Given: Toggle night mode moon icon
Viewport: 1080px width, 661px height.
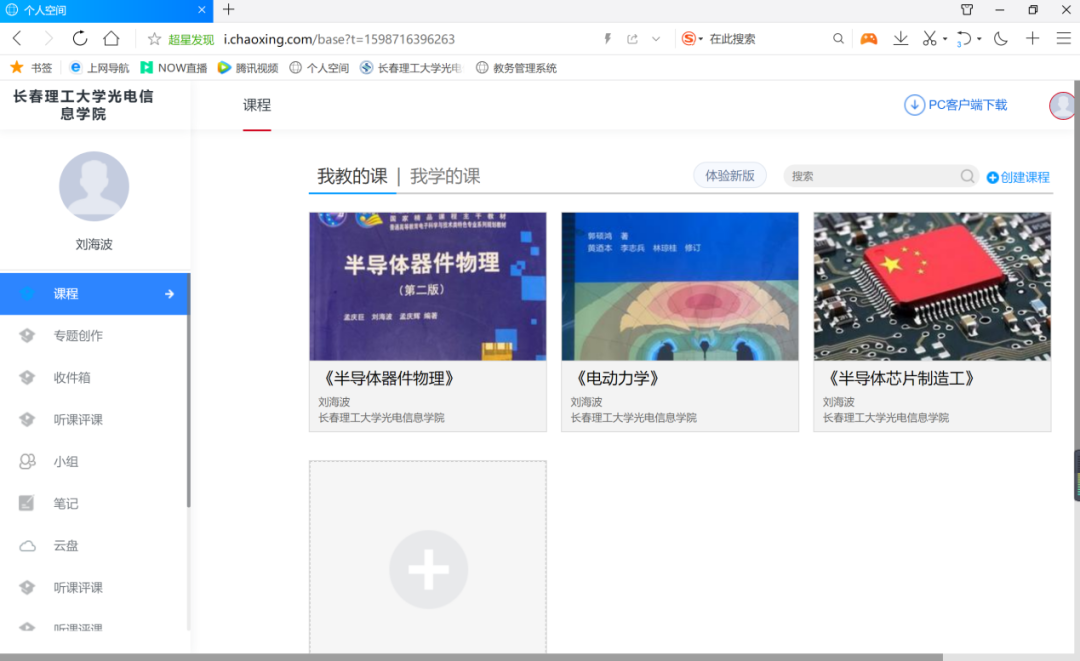Looking at the screenshot, I should 1001,39.
